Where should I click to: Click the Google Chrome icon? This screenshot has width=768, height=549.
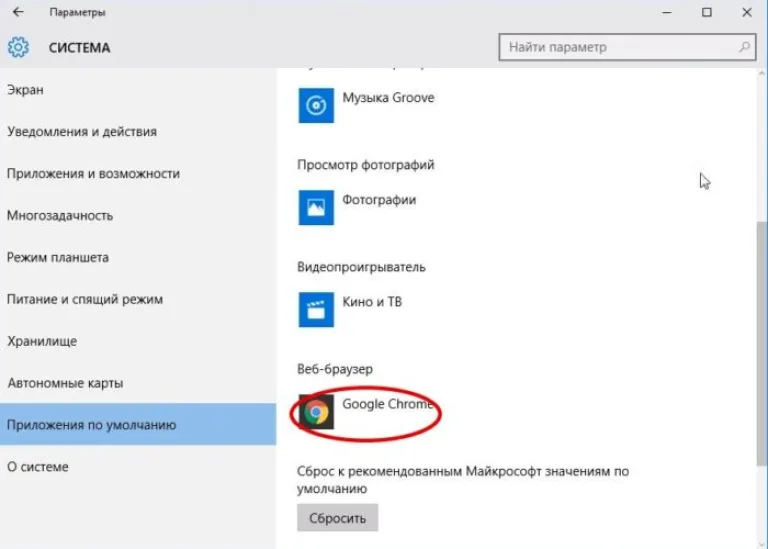(316, 412)
